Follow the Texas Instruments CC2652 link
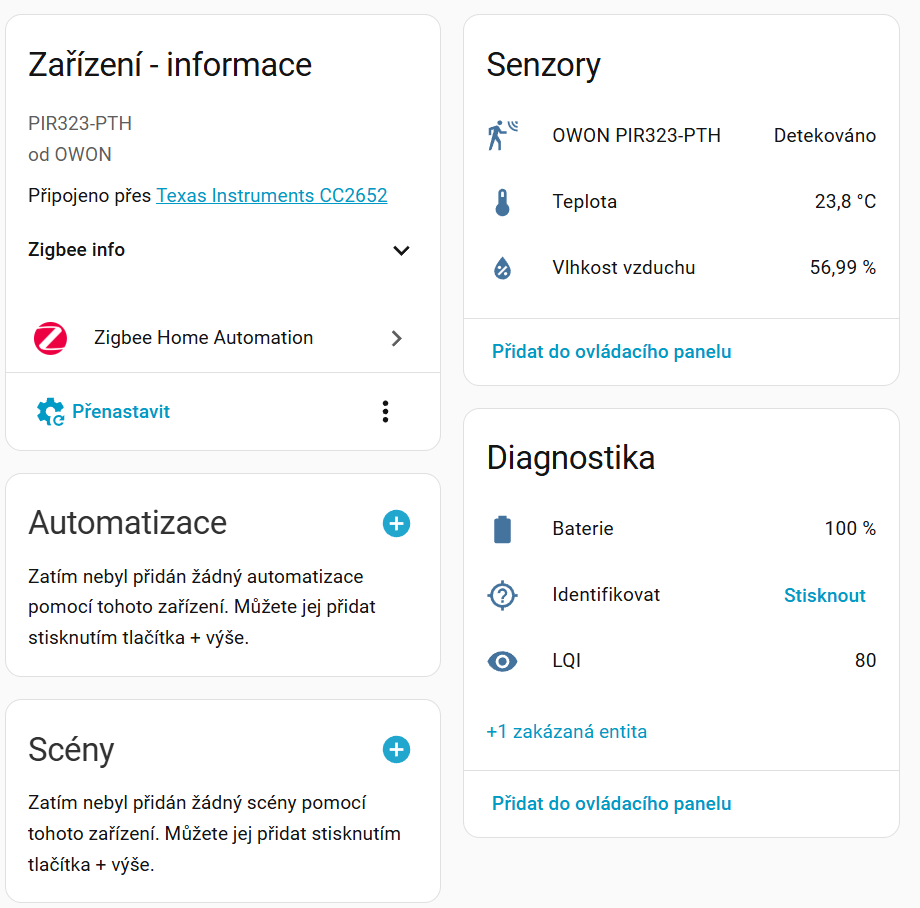 272,195
